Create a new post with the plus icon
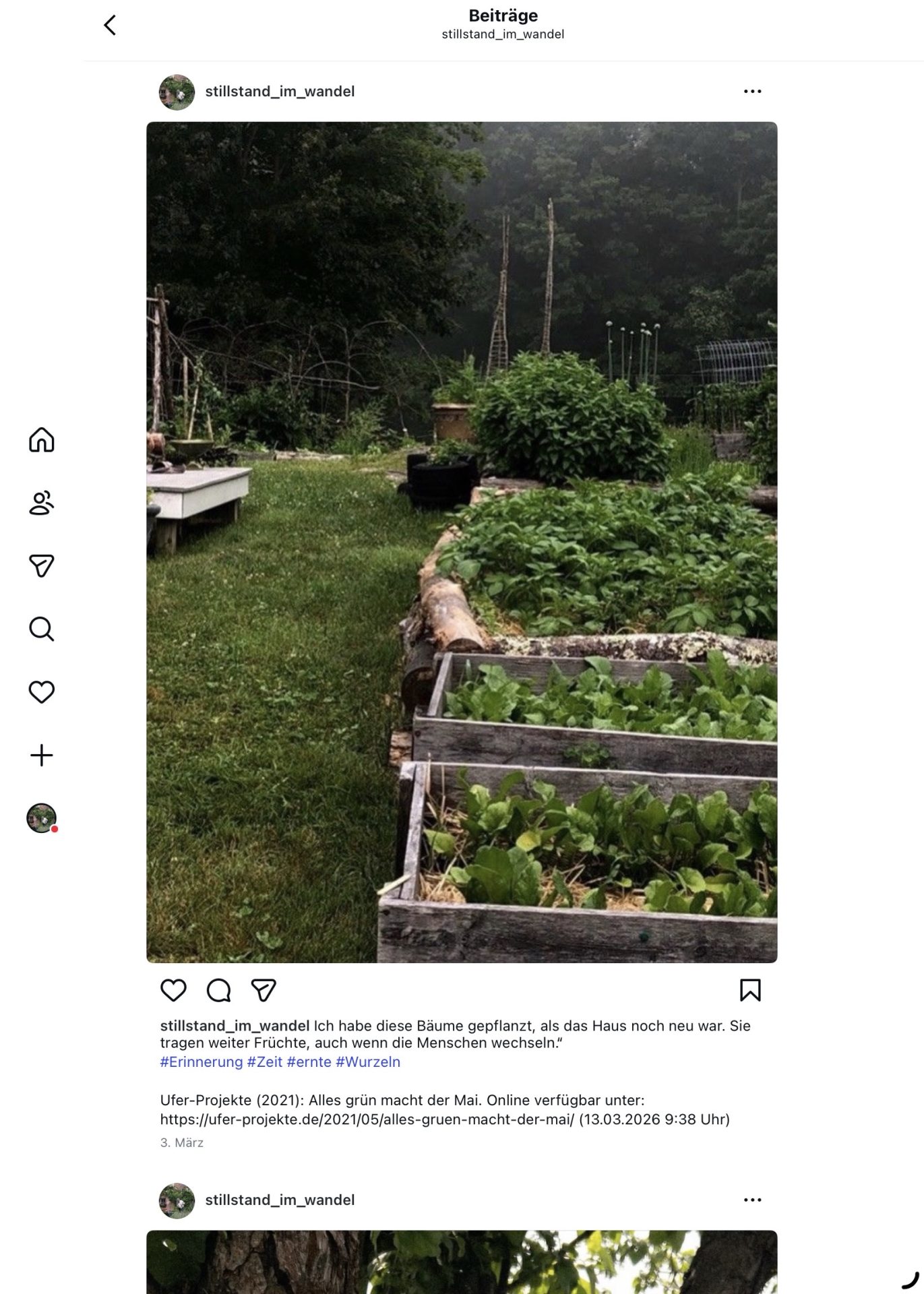Screen dimensions: 924x1294 pyautogui.click(x=41, y=755)
